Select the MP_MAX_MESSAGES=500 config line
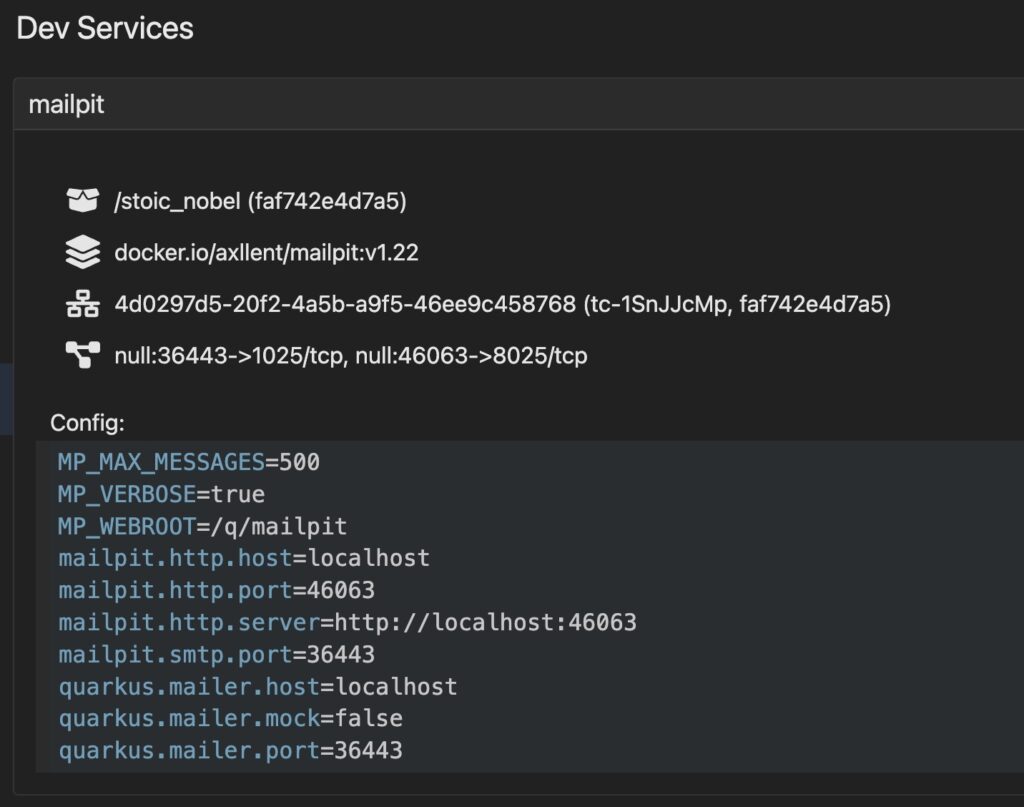 [189, 462]
